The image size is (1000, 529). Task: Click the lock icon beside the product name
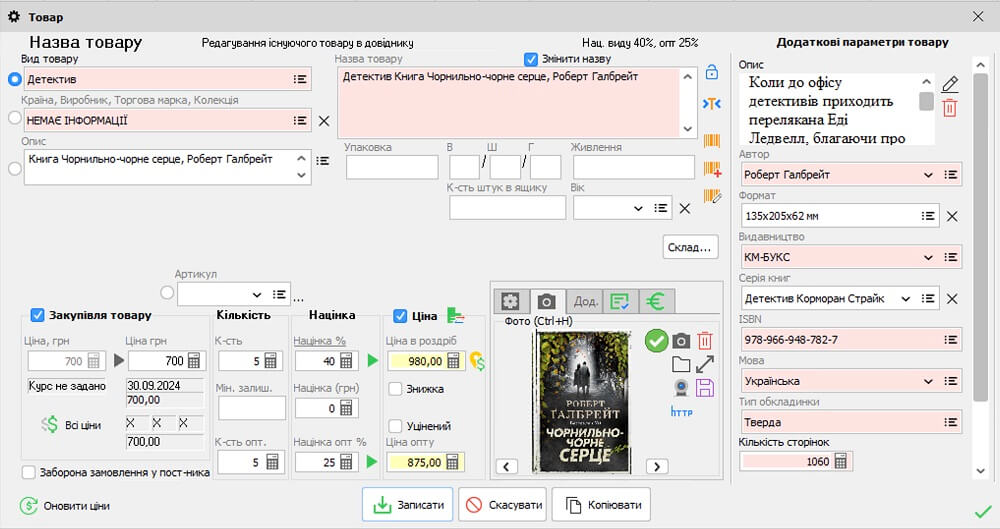(712, 72)
